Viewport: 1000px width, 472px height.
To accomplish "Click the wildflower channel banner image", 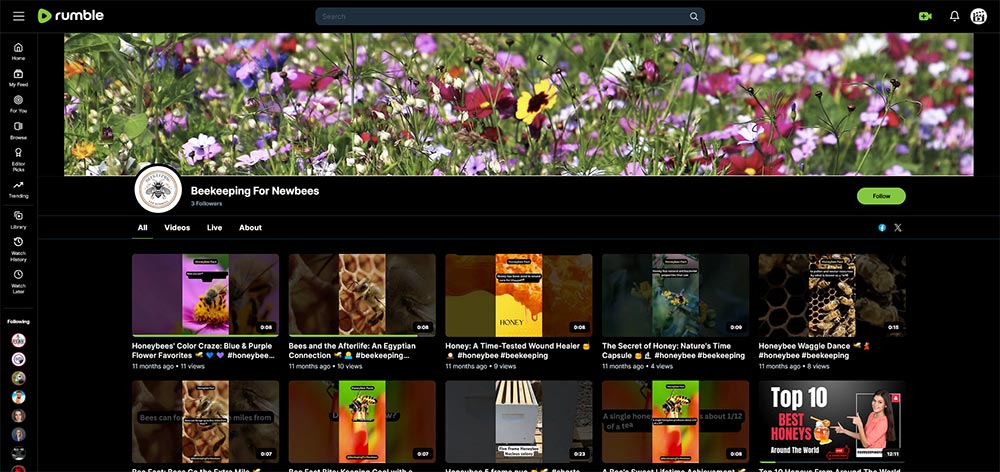I will [x=518, y=104].
